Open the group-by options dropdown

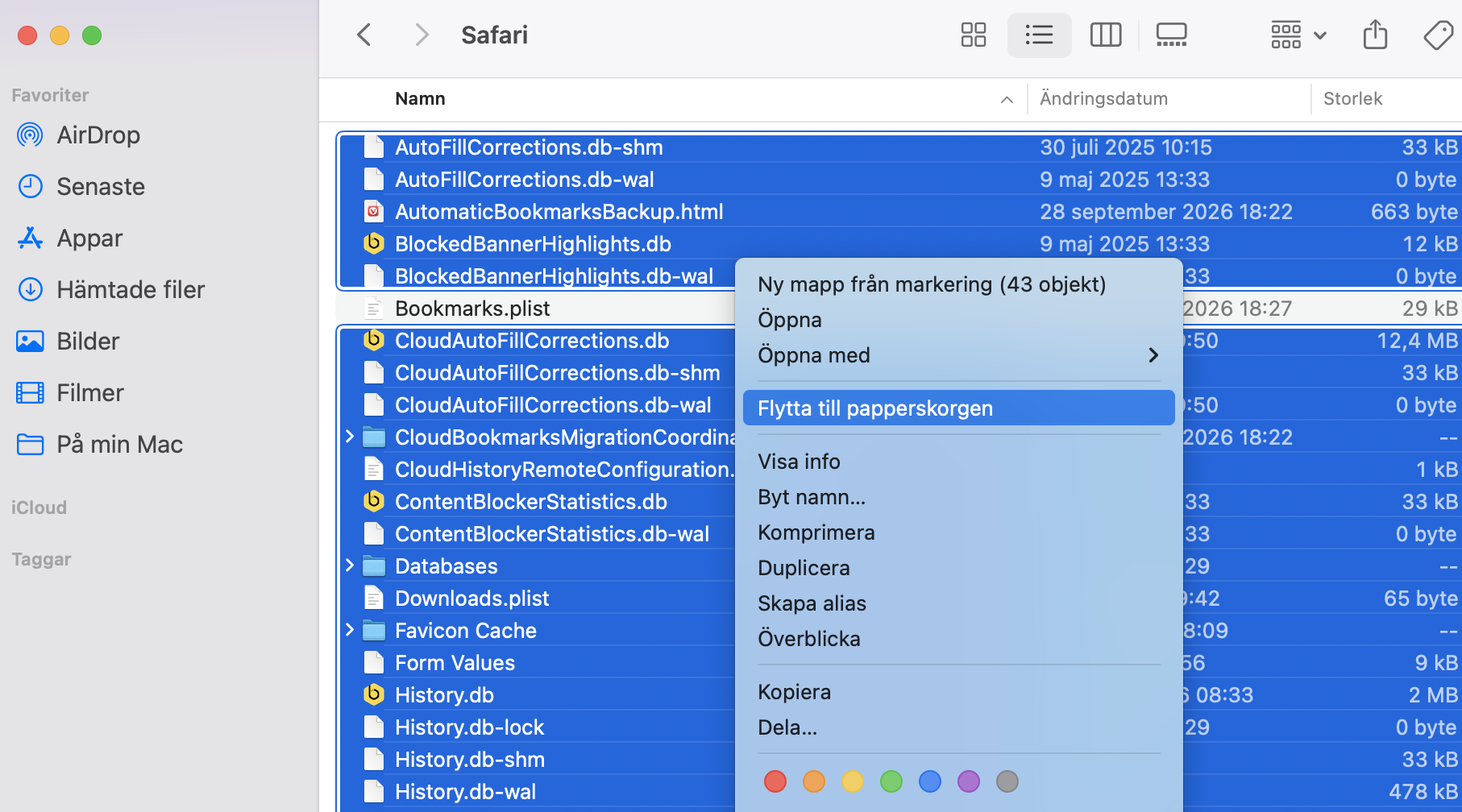click(1298, 35)
